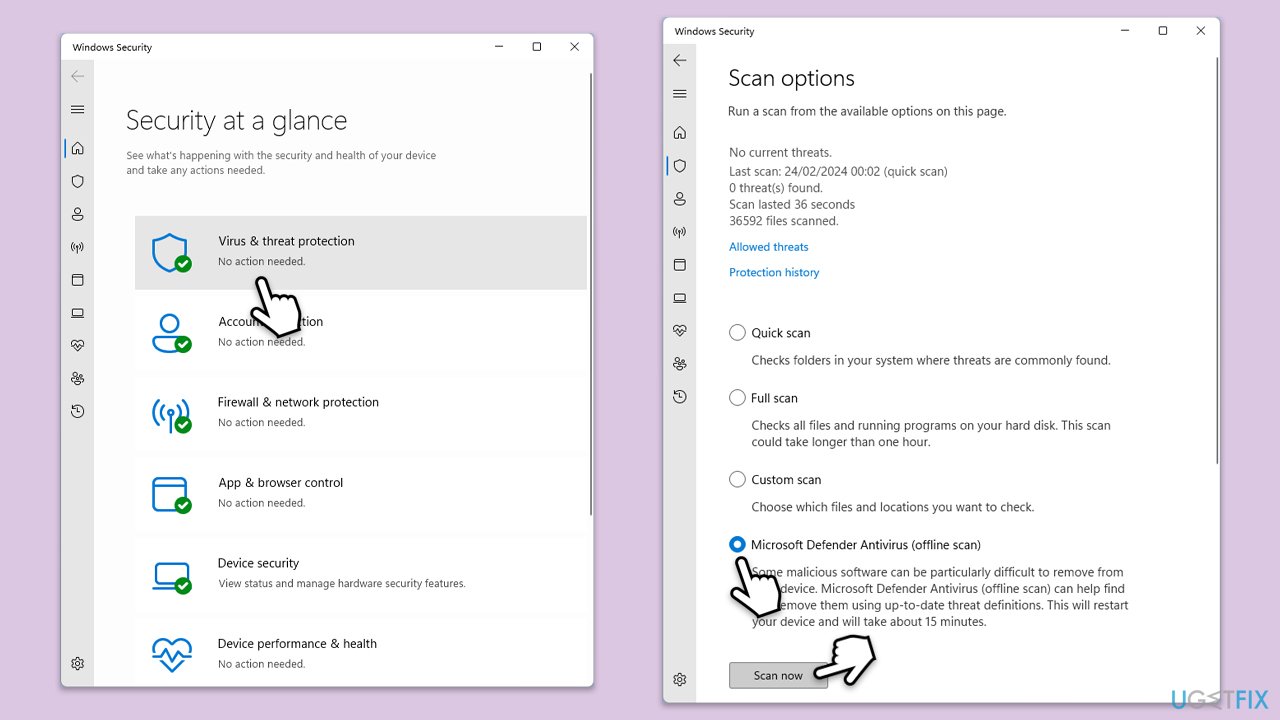The image size is (1280, 720).
Task: Click shield icon in right window sidebar
Action: click(x=680, y=166)
